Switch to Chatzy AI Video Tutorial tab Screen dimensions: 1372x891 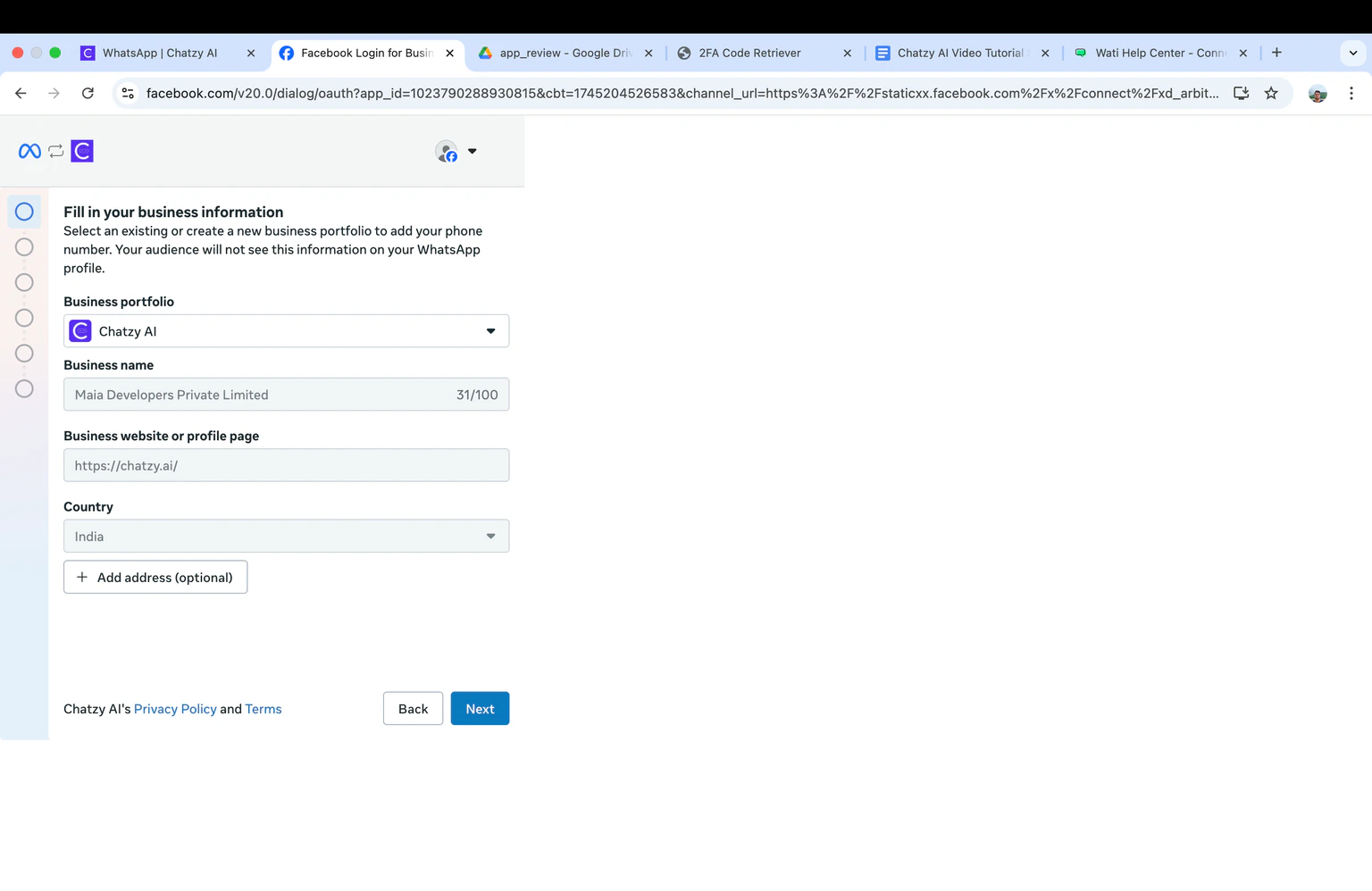[963, 53]
